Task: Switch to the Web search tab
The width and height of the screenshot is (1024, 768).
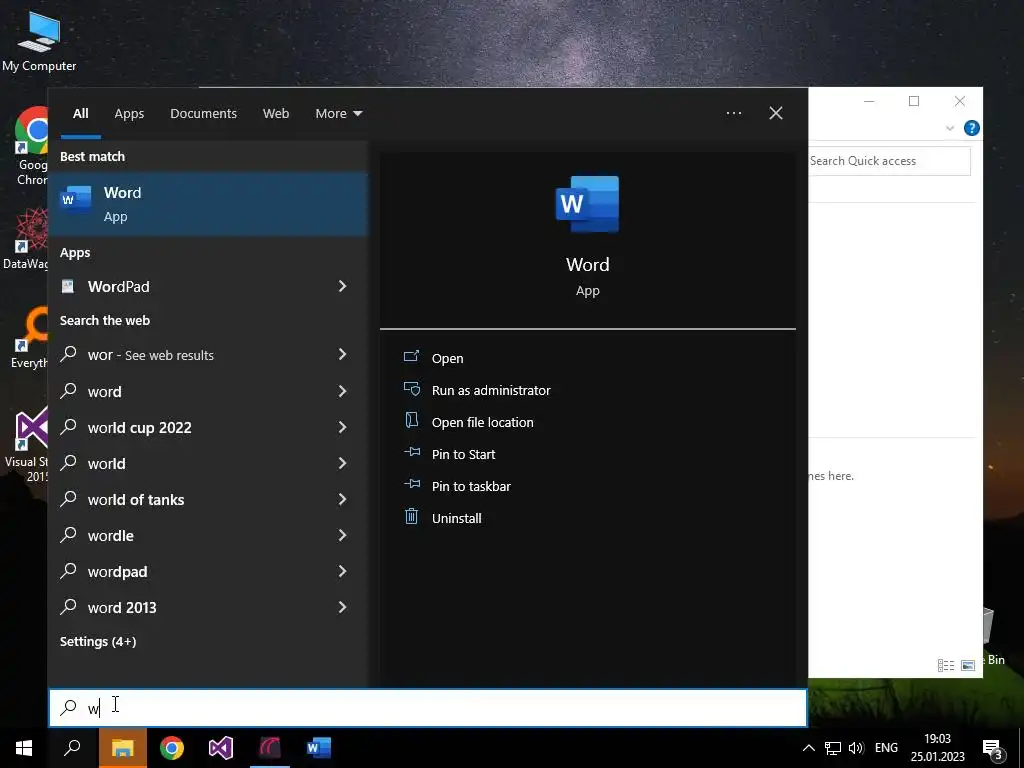Action: point(276,114)
